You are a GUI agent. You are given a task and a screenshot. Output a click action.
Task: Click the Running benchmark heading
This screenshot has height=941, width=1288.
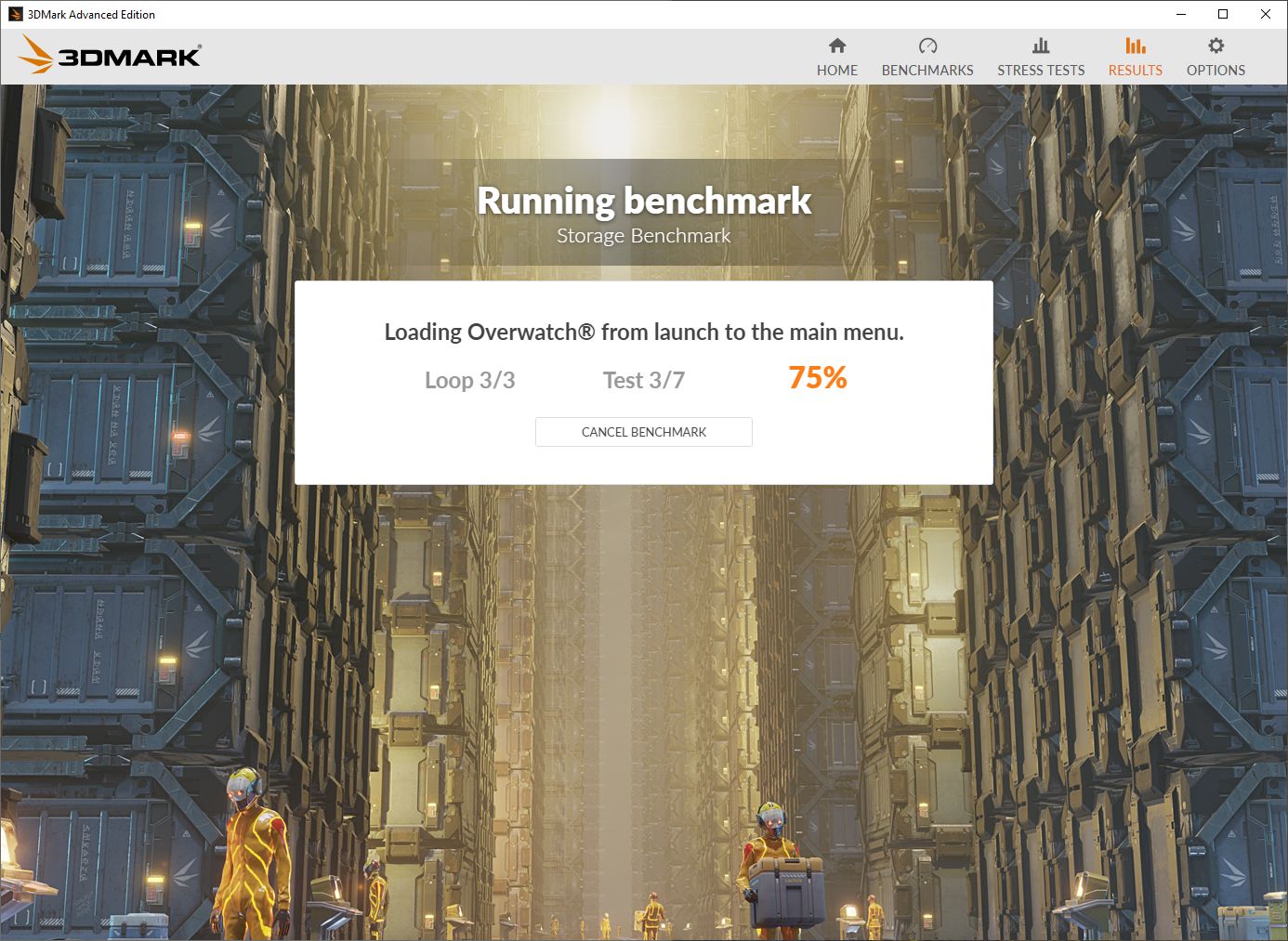point(643,201)
